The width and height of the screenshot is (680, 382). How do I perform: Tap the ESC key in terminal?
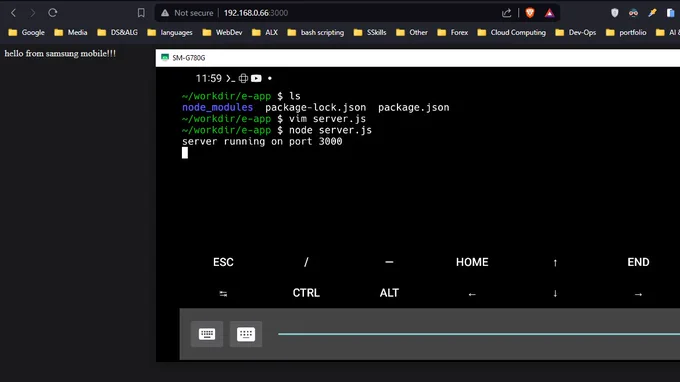point(223,262)
